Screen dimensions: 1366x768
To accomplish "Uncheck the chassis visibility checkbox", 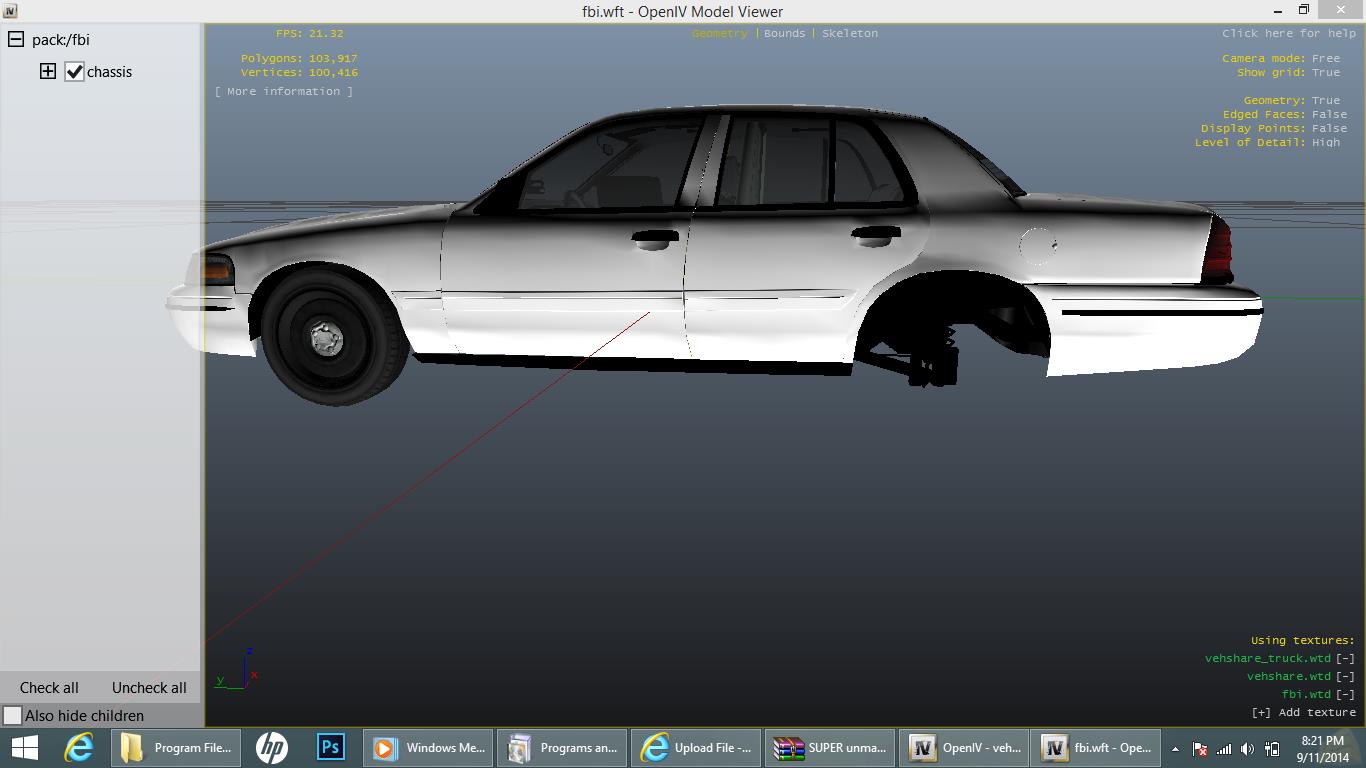I will [x=74, y=72].
